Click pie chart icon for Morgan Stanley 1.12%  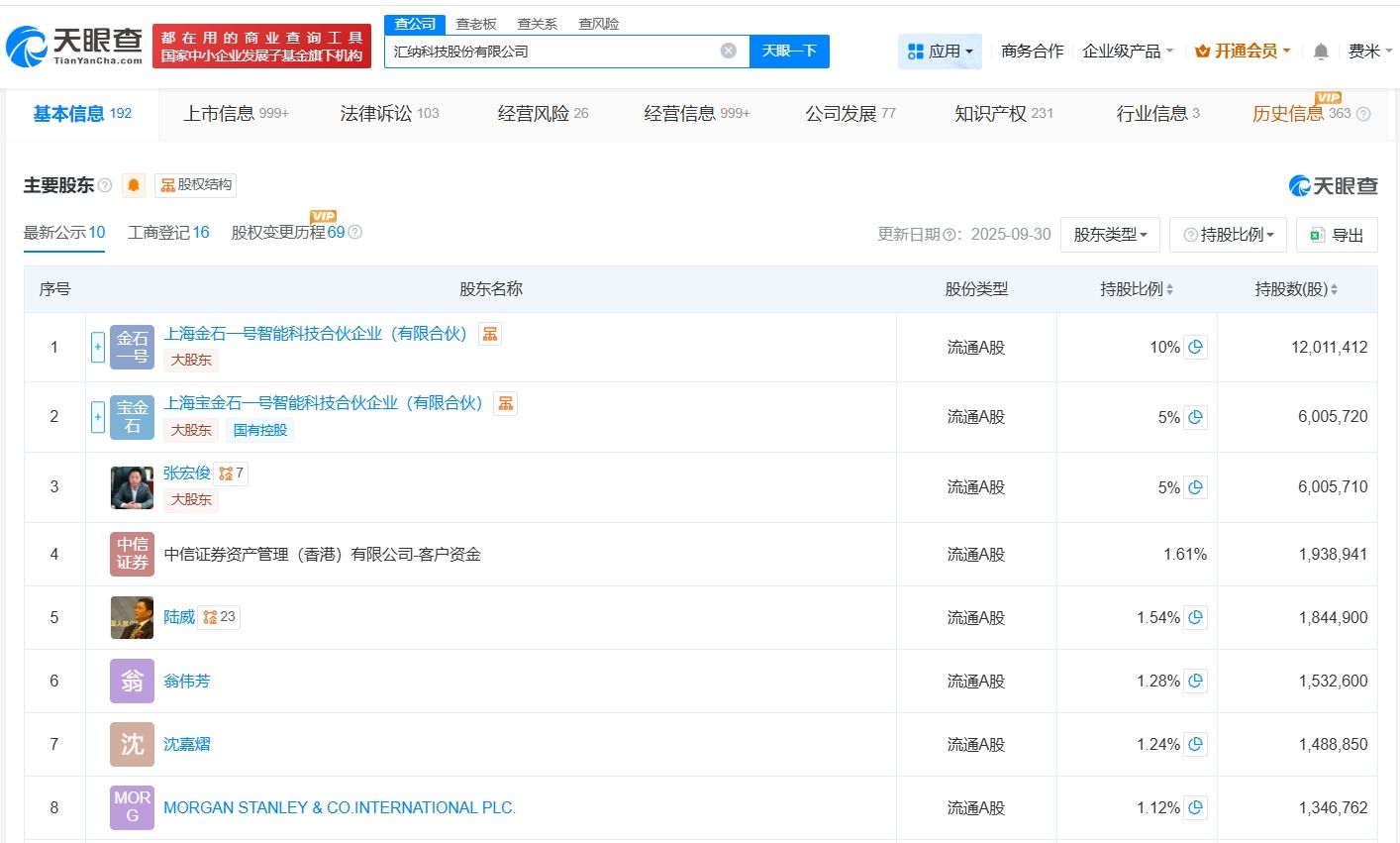click(x=1195, y=808)
